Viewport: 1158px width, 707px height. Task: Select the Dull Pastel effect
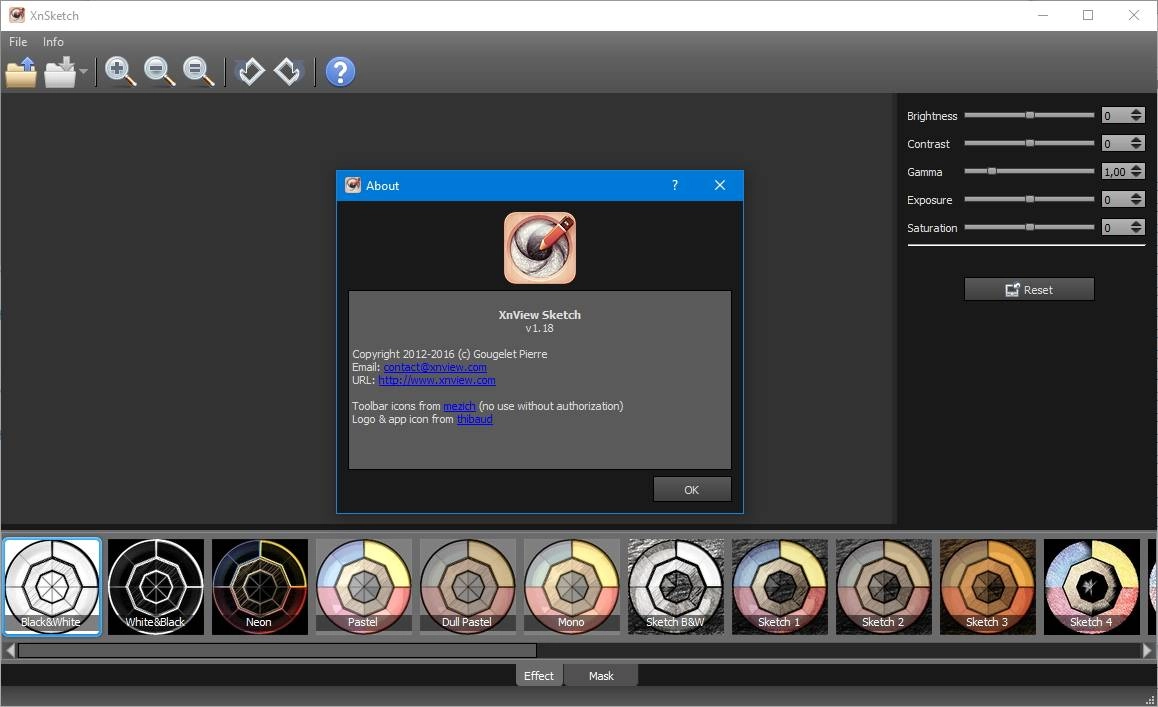pos(467,587)
